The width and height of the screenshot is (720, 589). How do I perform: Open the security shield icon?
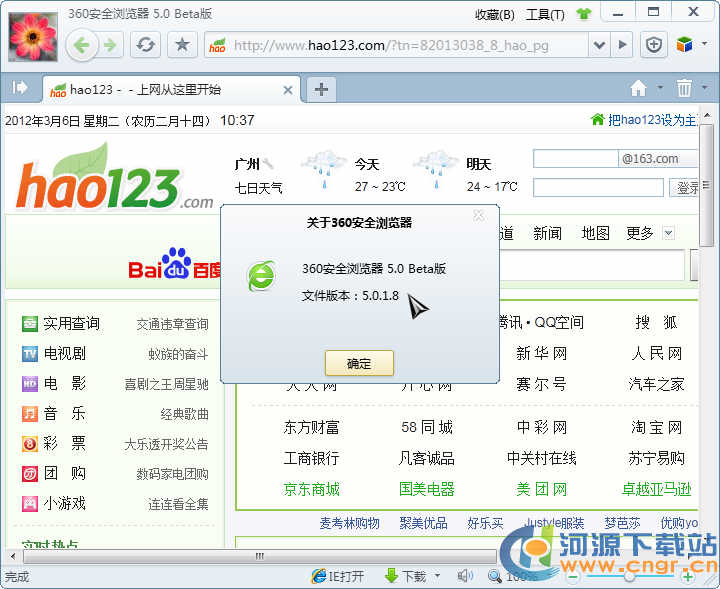[x=653, y=45]
